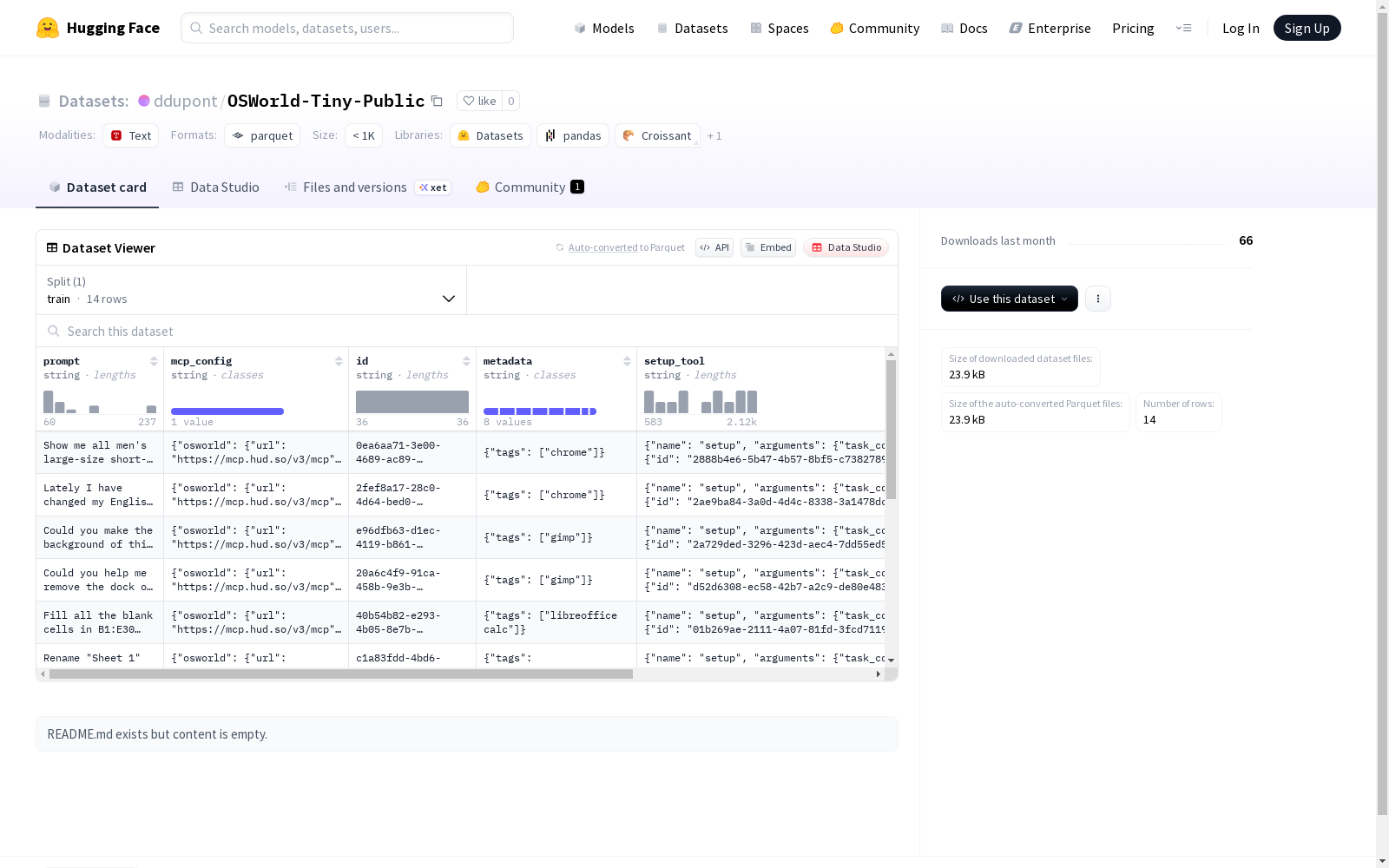This screenshot has width=1389, height=868.
Task: Click the < 1K size tag
Action: [364, 135]
